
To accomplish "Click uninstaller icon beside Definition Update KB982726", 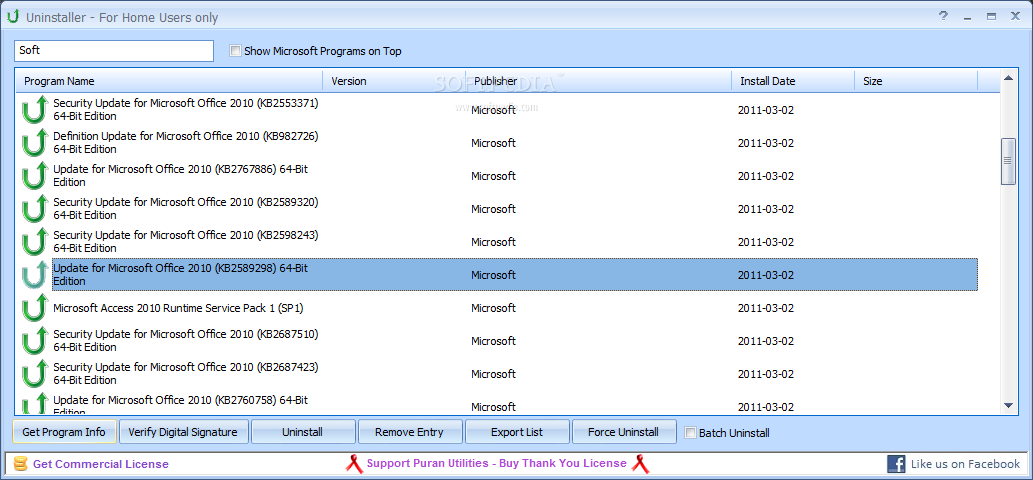I will tap(35, 143).
